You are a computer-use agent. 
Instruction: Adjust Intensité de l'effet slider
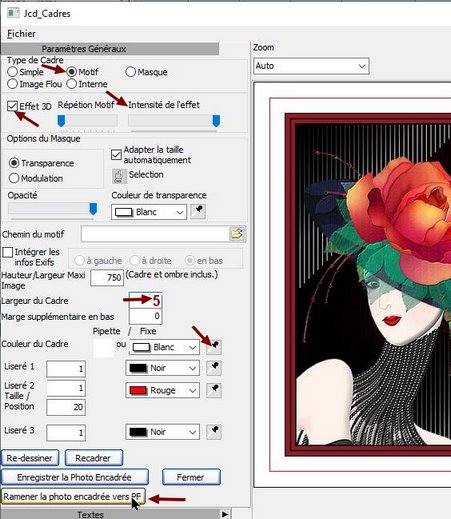(x=174, y=121)
